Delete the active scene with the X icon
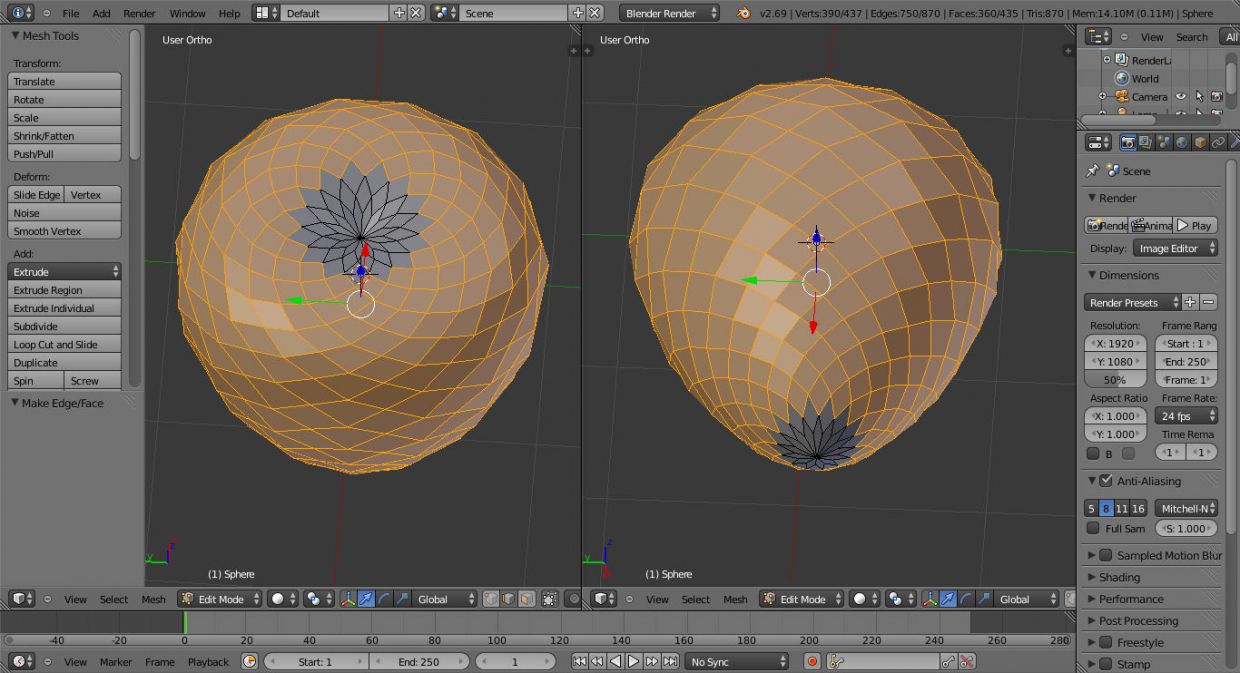The height and width of the screenshot is (673, 1240). click(594, 13)
